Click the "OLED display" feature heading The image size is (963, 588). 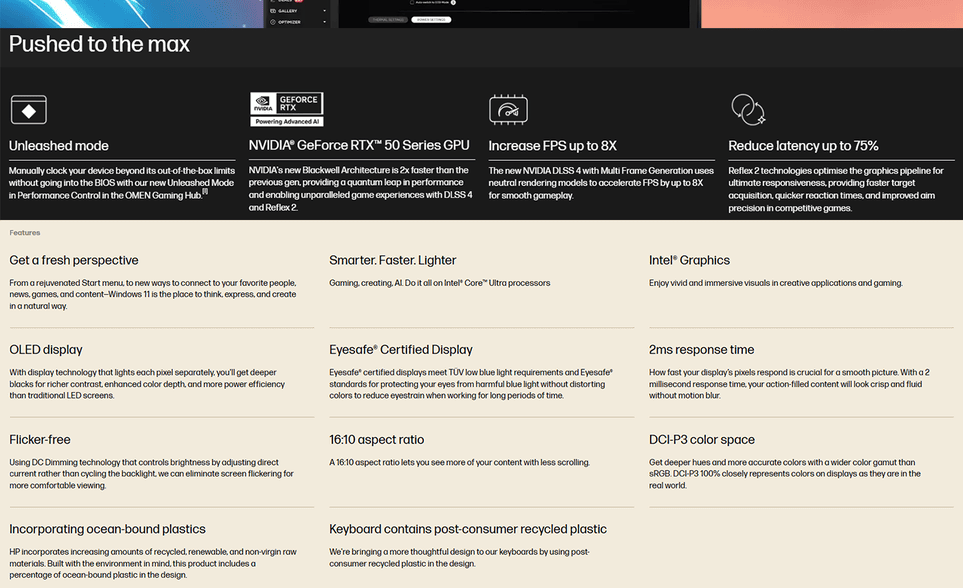[x=46, y=350]
